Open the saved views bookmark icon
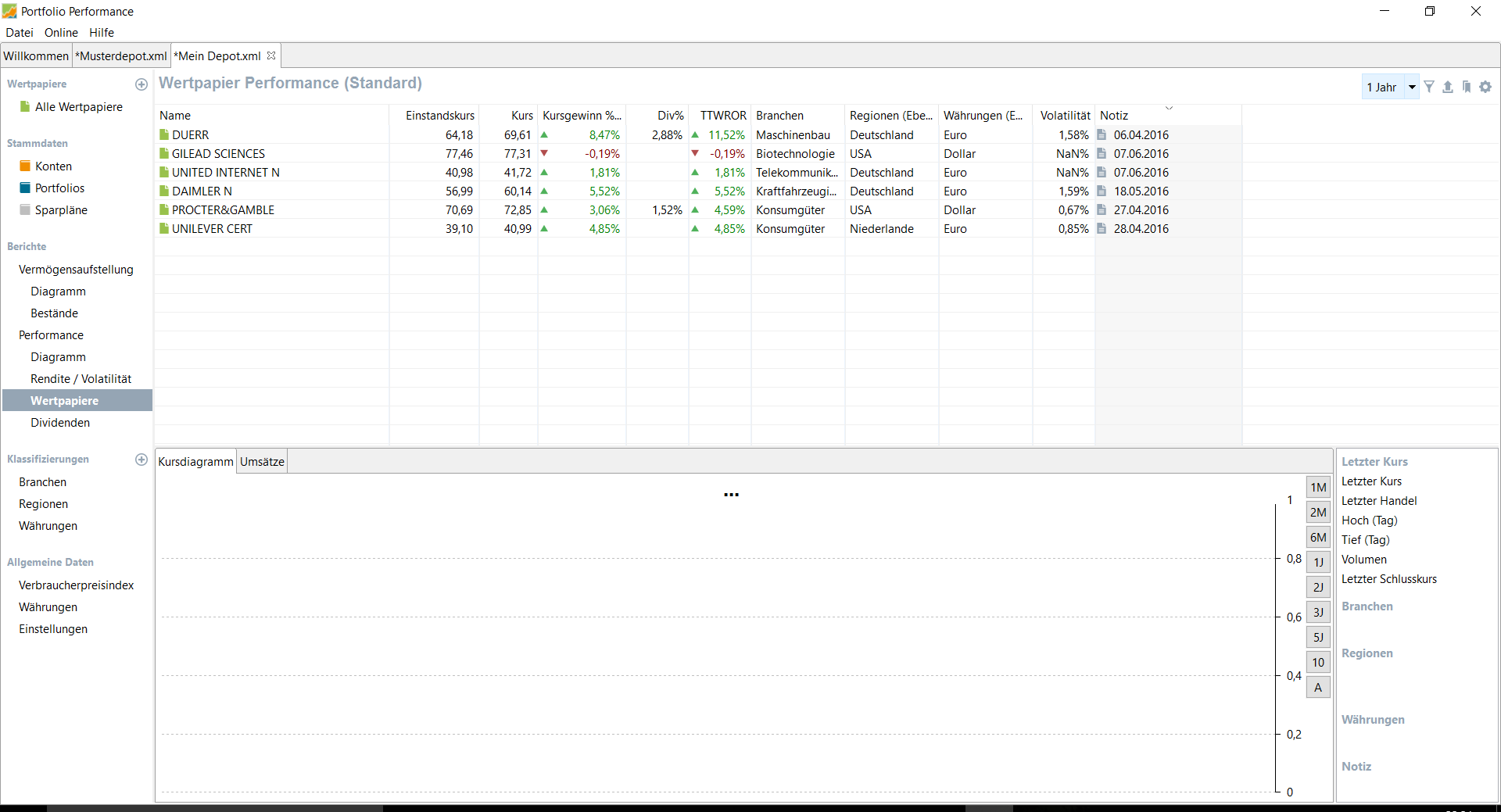 click(x=1467, y=87)
